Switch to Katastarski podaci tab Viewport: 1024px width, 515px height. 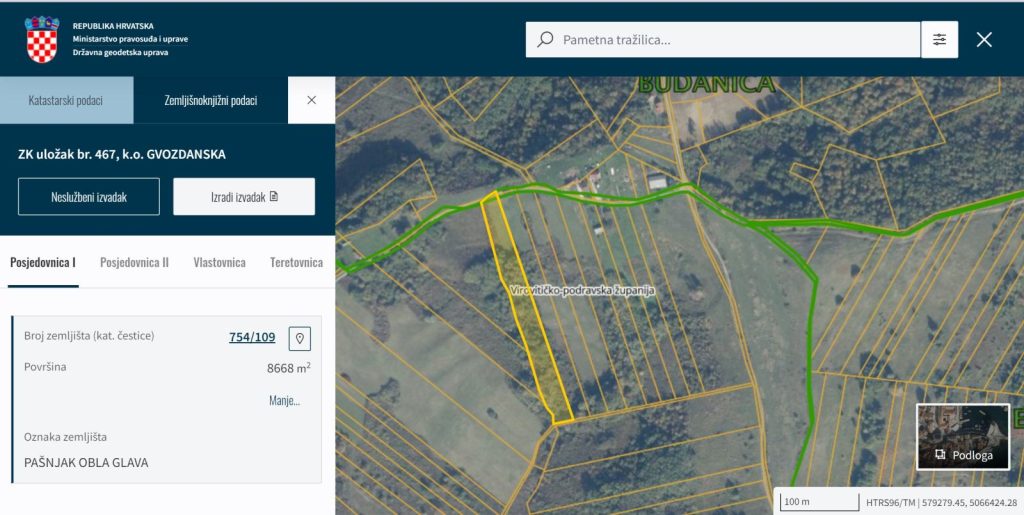click(65, 101)
